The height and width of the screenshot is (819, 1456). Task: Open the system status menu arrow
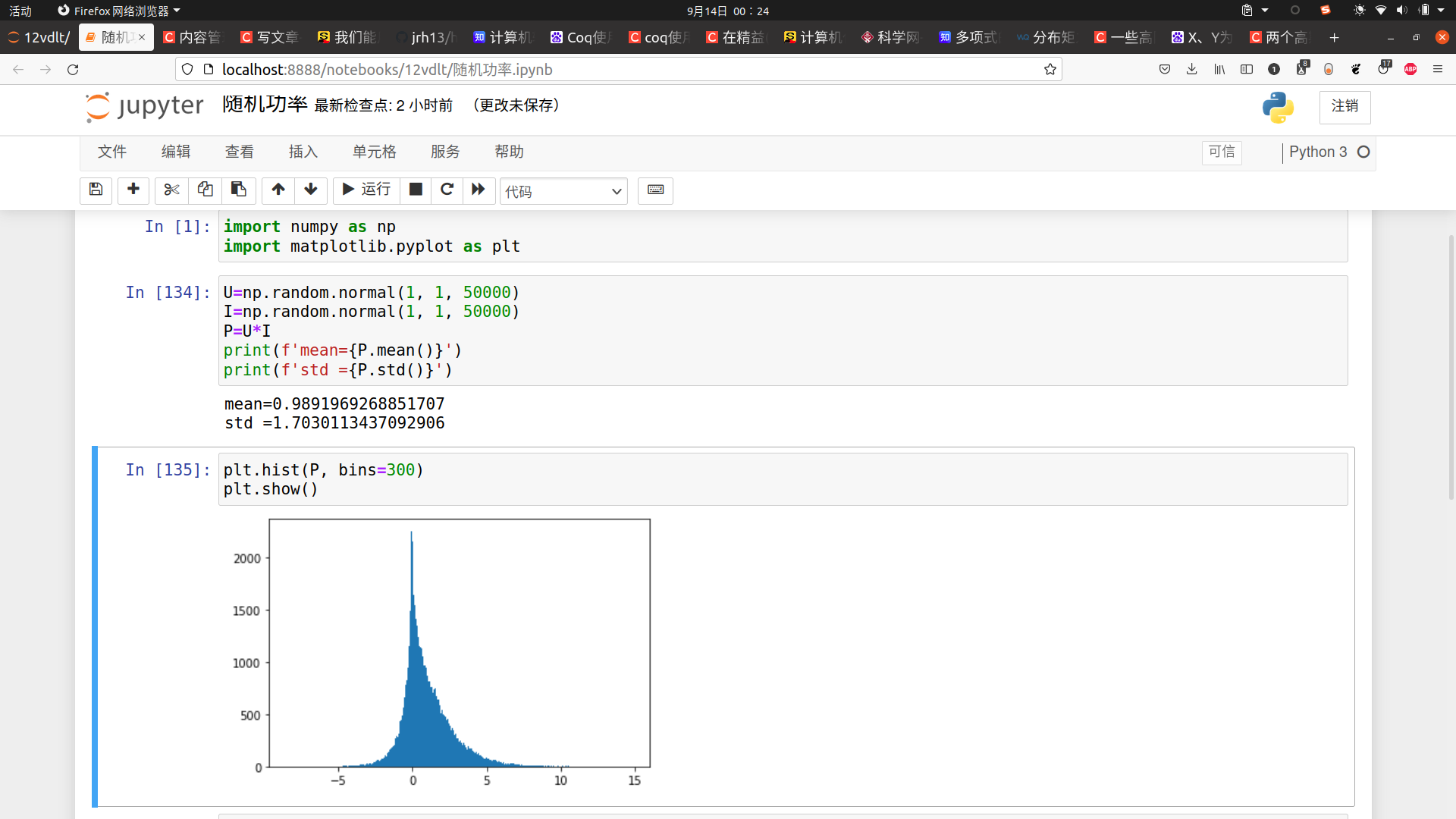[x=1441, y=10]
